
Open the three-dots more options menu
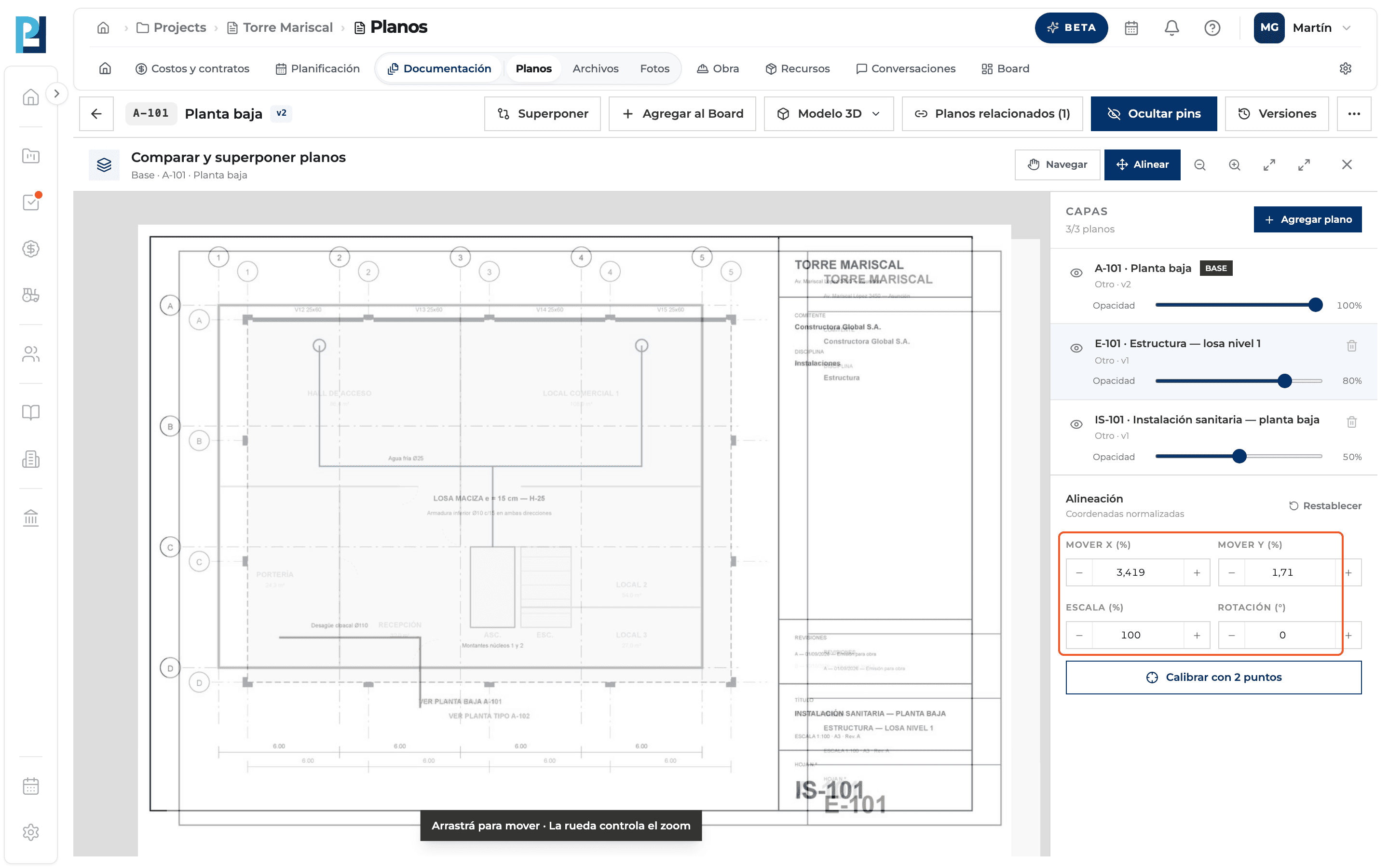tap(1354, 114)
